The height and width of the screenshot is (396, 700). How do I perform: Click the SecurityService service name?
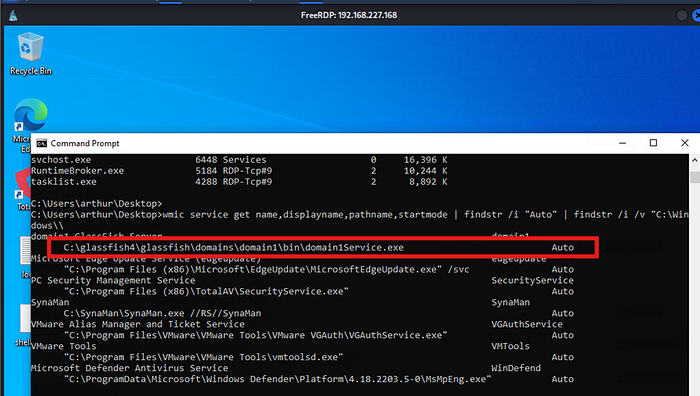coord(533,280)
